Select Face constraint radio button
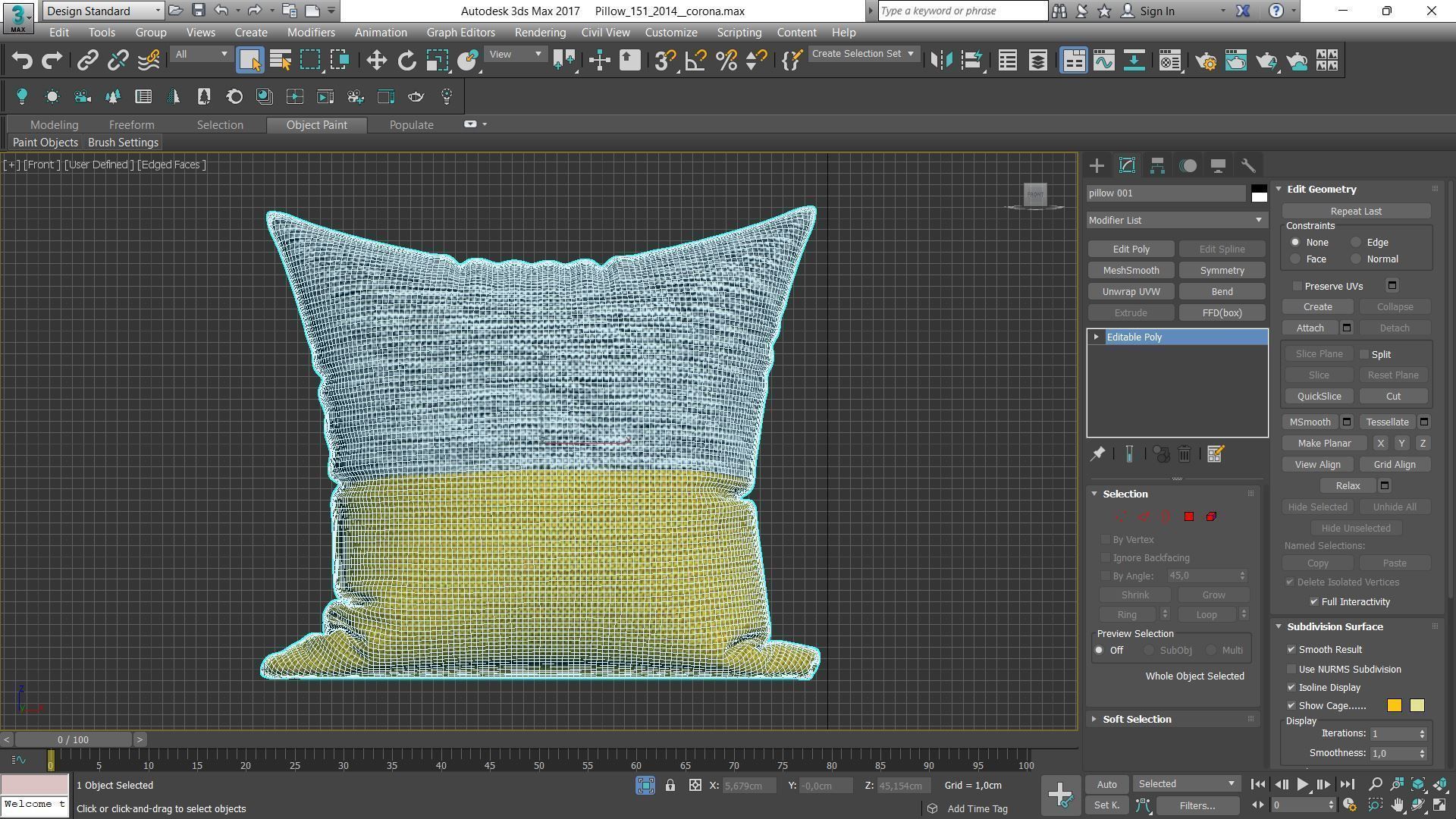The height and width of the screenshot is (819, 1456). coord(1295,259)
